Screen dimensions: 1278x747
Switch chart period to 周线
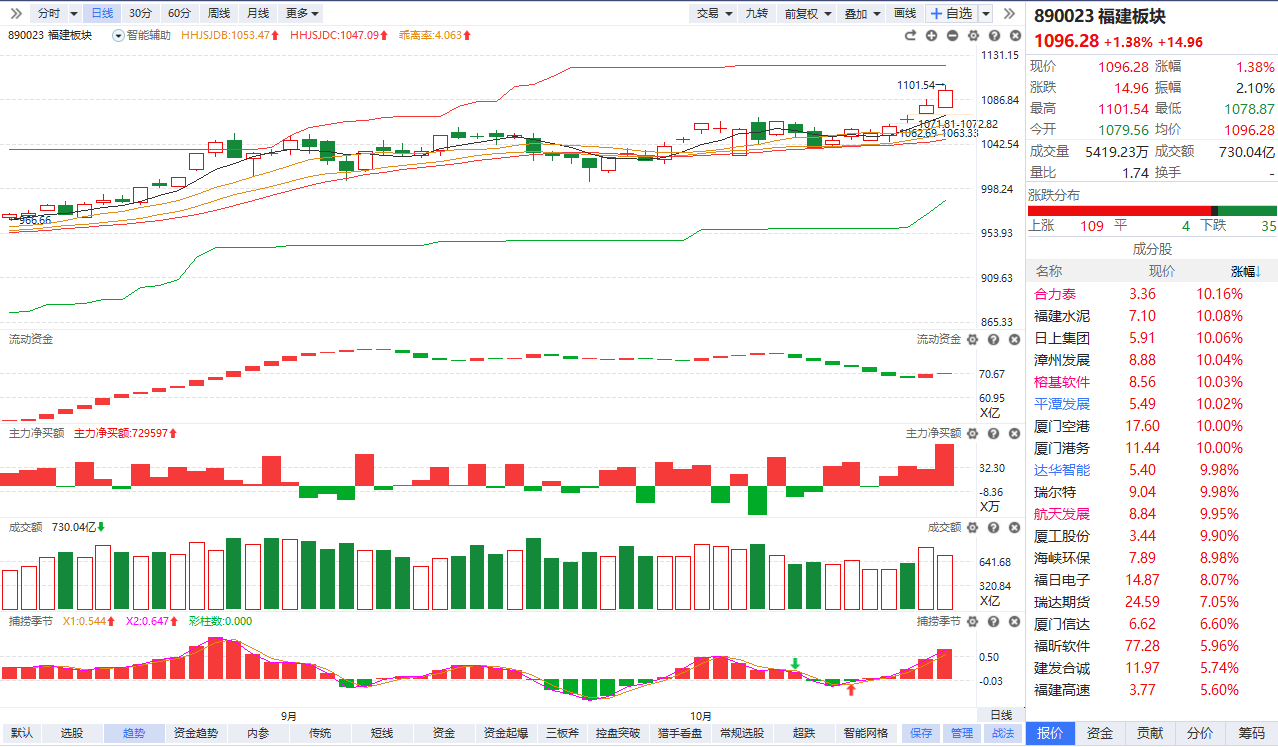[x=218, y=13]
